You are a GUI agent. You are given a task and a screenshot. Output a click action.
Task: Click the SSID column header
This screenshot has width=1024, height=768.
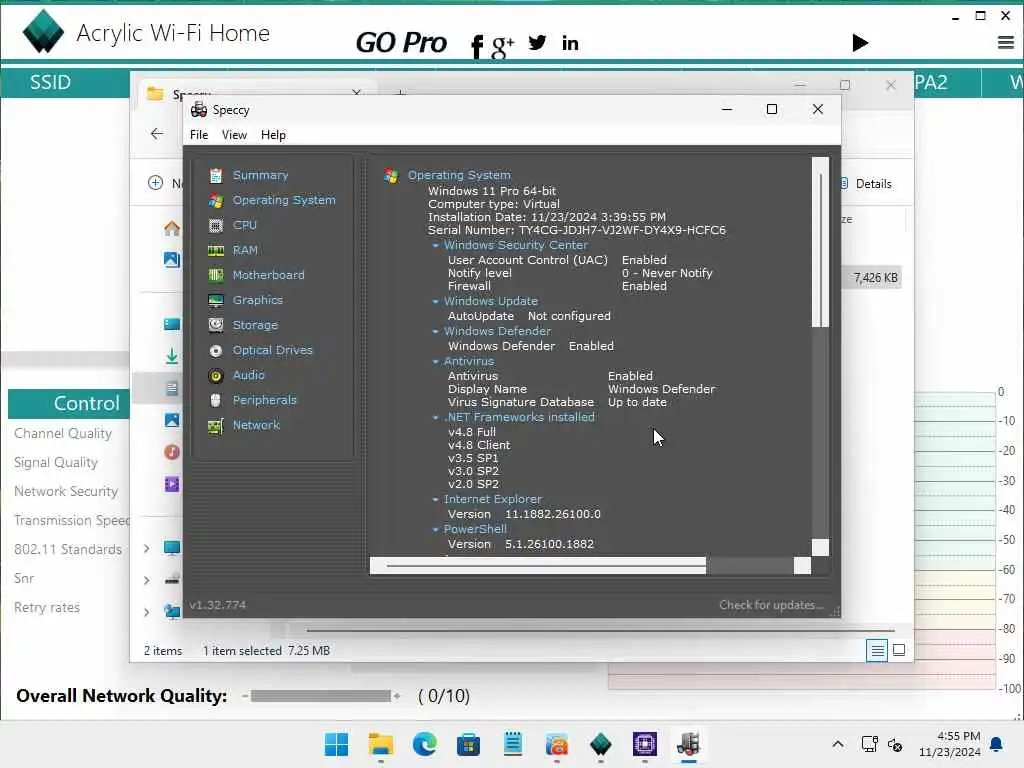(x=50, y=82)
